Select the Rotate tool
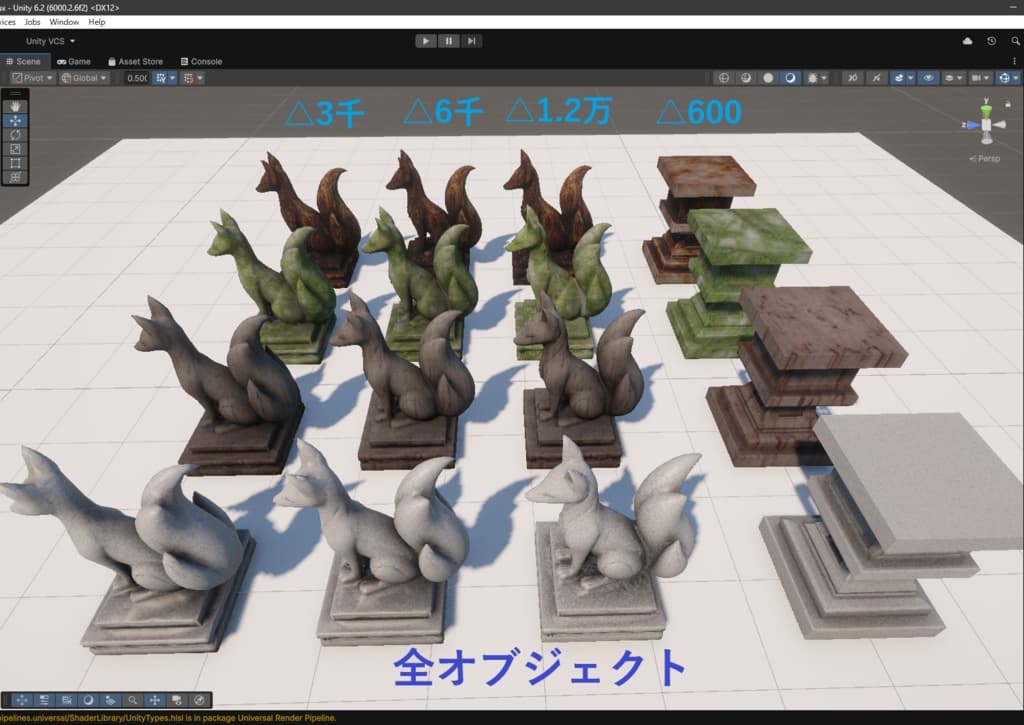 [x=15, y=135]
